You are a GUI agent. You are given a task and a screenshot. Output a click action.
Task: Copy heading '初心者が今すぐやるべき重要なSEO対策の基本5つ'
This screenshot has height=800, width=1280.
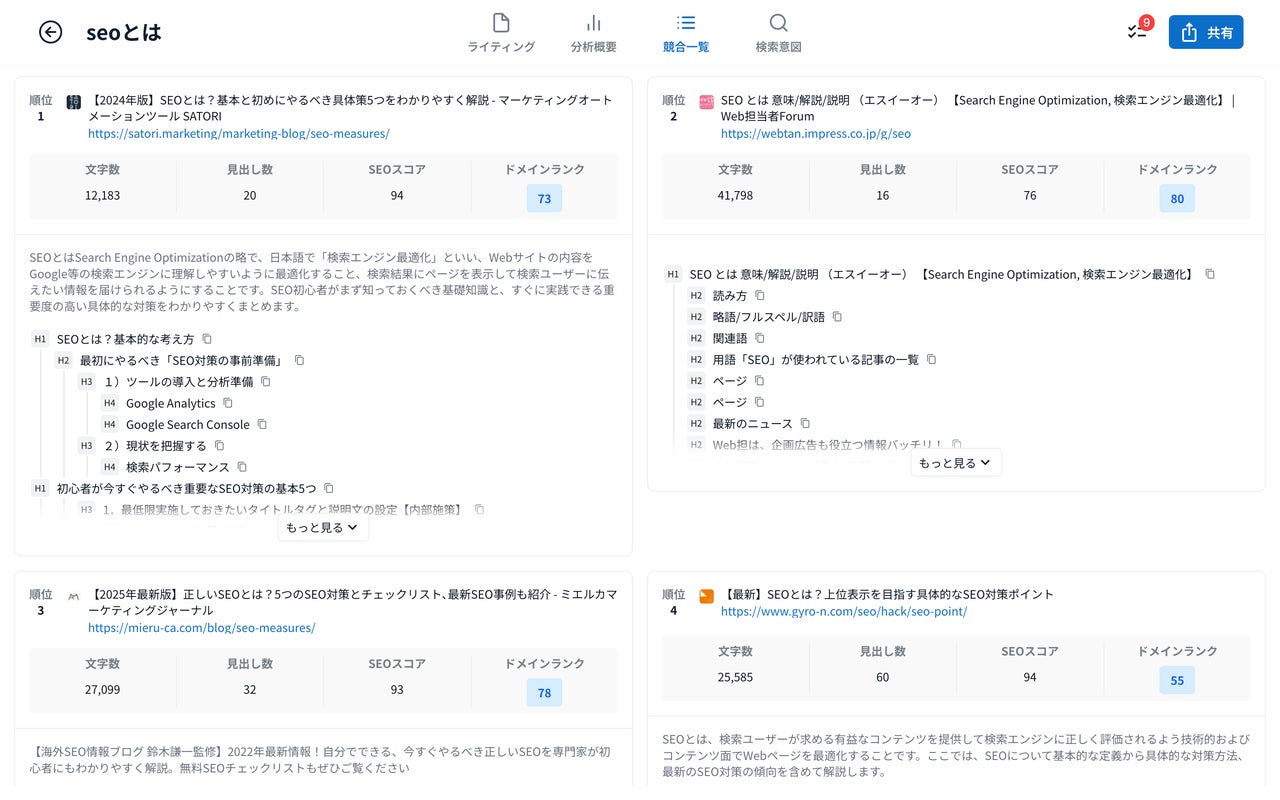(329, 488)
